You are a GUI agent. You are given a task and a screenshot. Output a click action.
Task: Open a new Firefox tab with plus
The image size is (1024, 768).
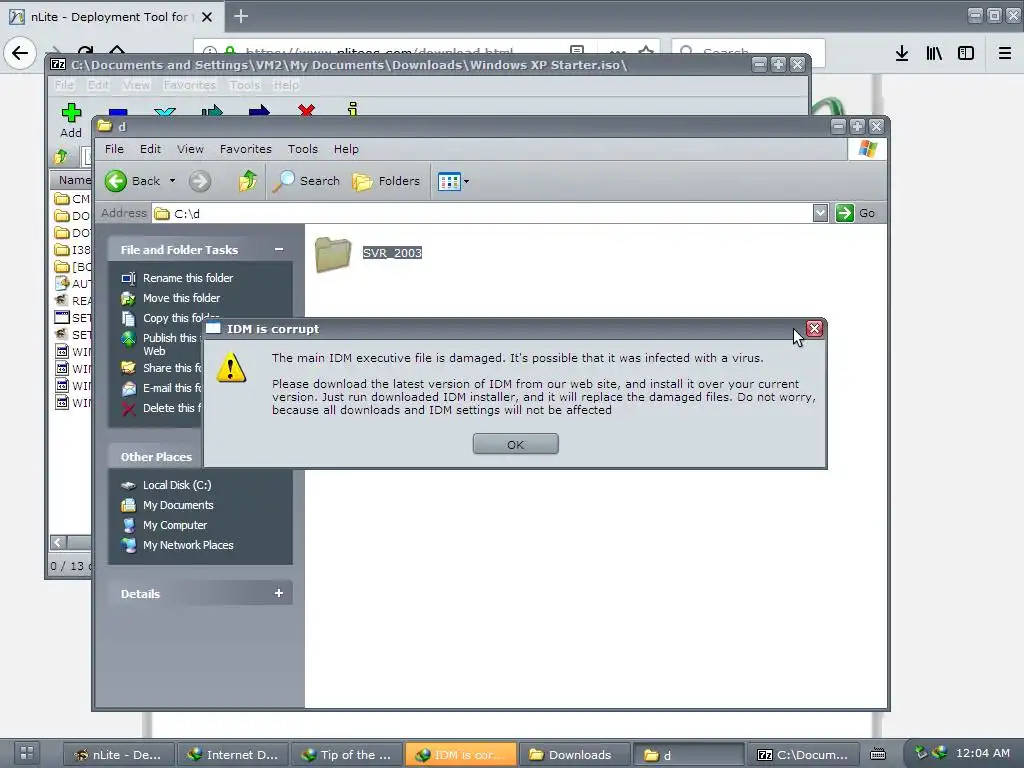coord(241,16)
